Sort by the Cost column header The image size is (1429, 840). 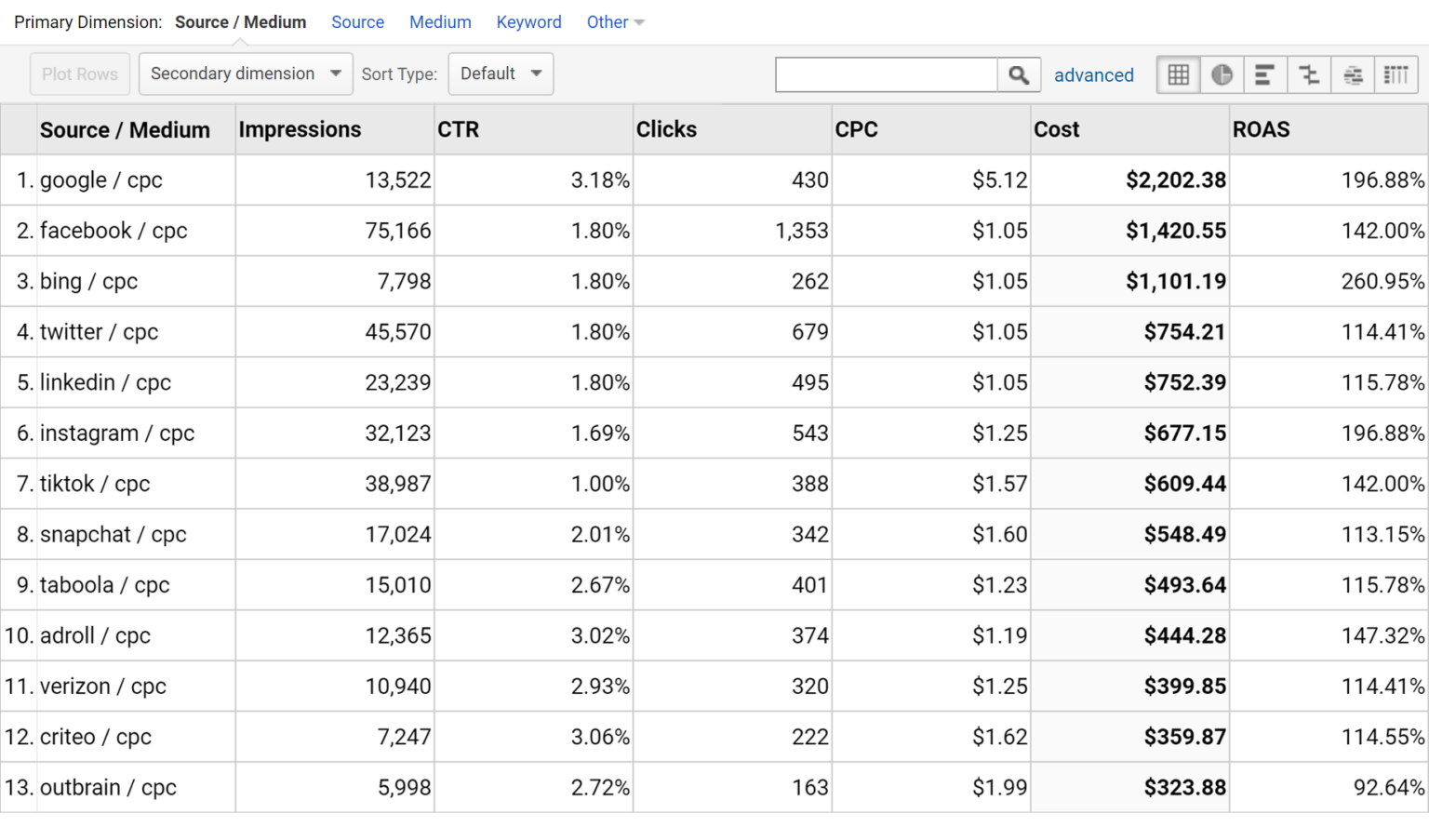click(1056, 130)
